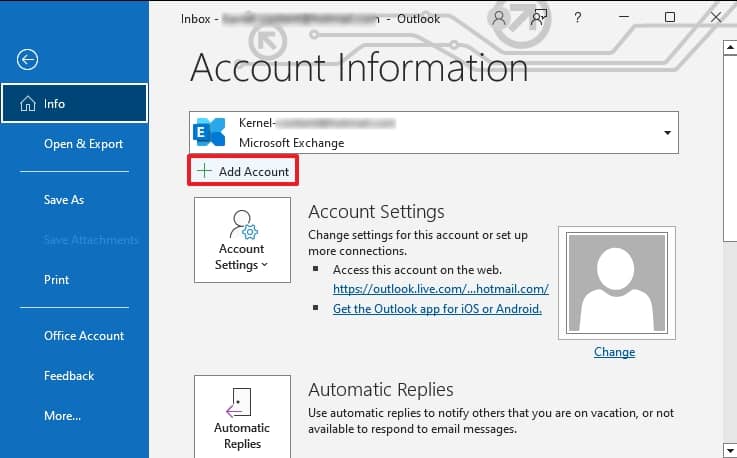
Task: Maximize the Outlook window
Action: [670, 17]
